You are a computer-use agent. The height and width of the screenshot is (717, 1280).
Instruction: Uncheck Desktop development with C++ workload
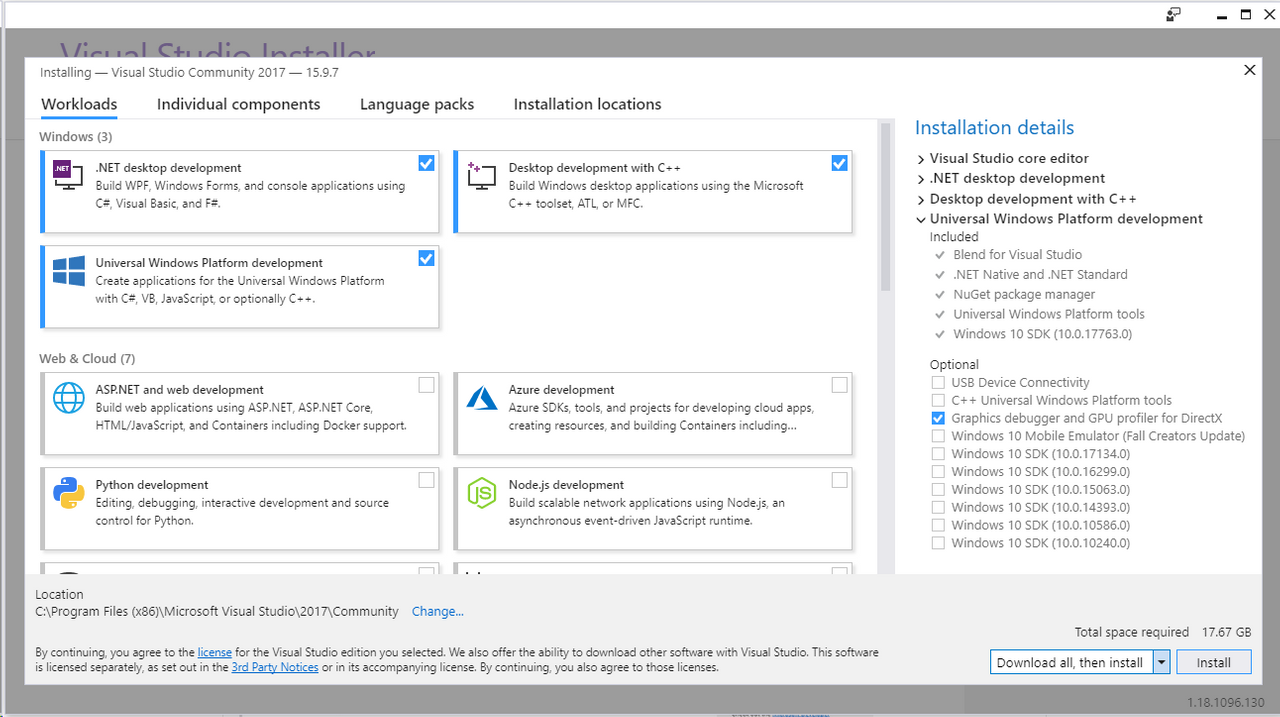point(839,163)
